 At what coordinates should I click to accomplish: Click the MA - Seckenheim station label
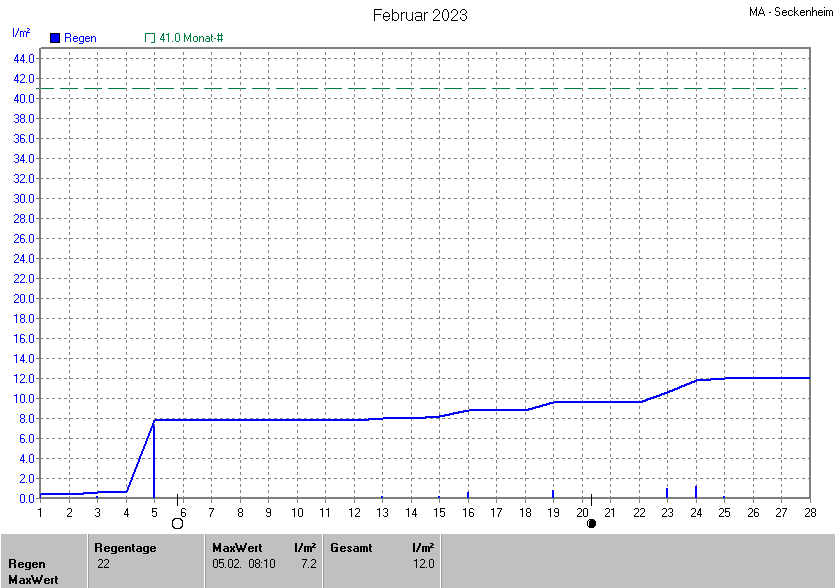coord(789,12)
